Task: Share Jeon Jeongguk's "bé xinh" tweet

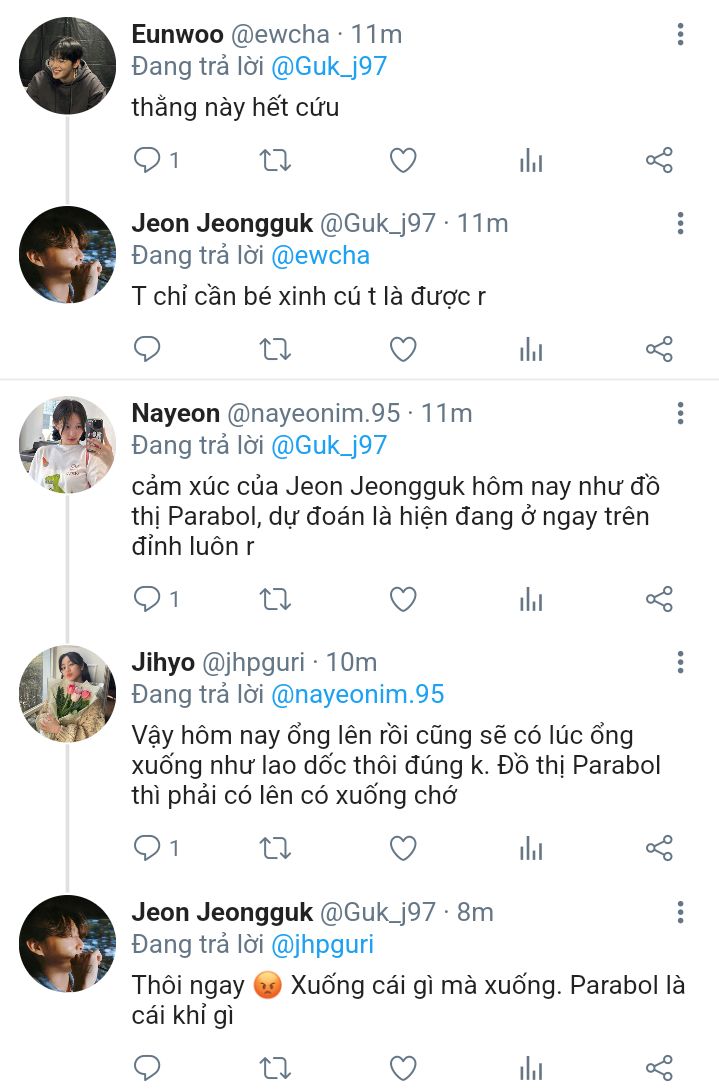Action: point(659,349)
